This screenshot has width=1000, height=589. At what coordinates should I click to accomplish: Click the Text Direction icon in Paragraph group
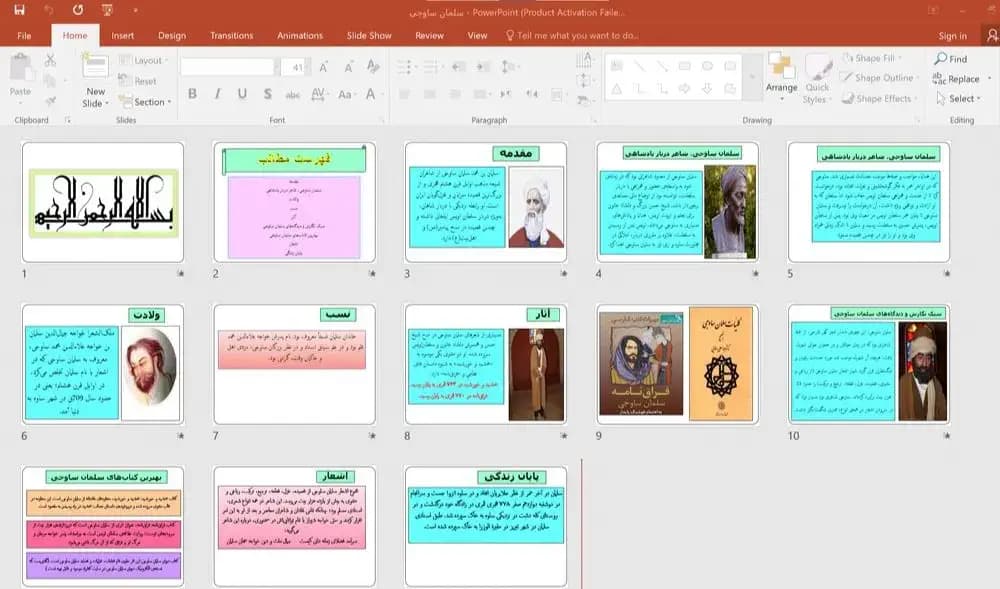click(x=585, y=60)
